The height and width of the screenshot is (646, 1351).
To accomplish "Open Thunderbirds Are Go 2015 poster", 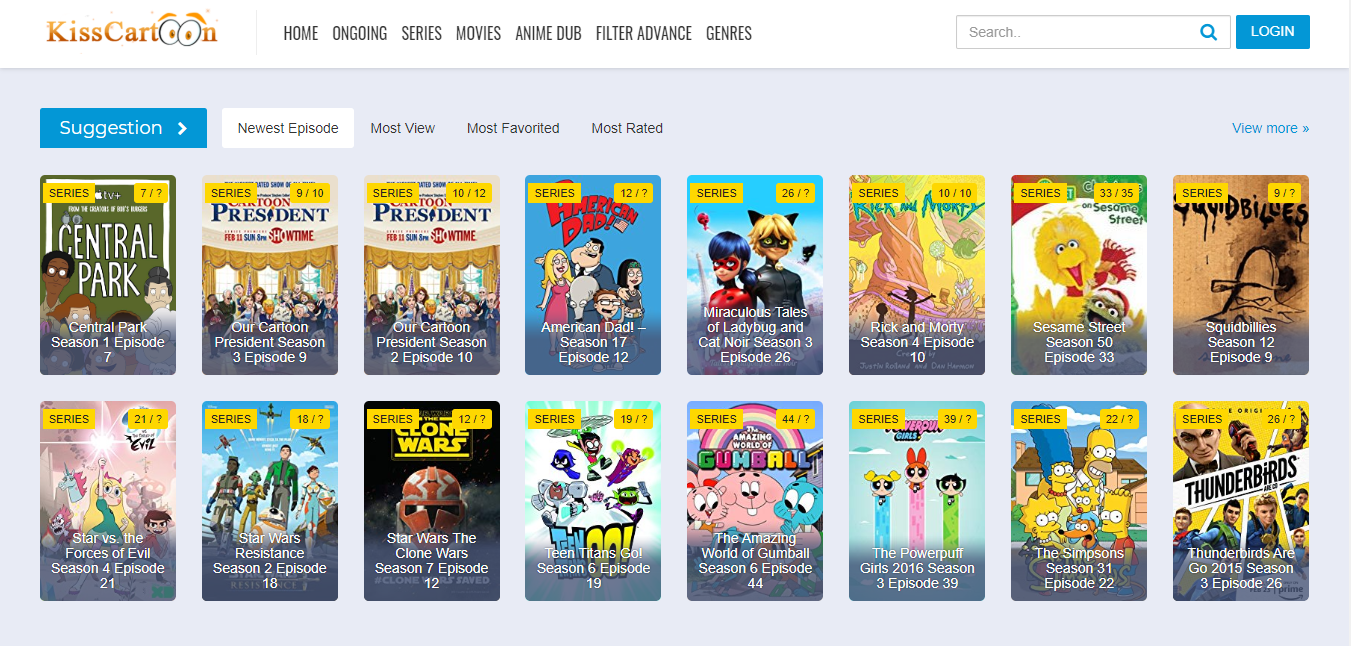I will pyautogui.click(x=1241, y=501).
